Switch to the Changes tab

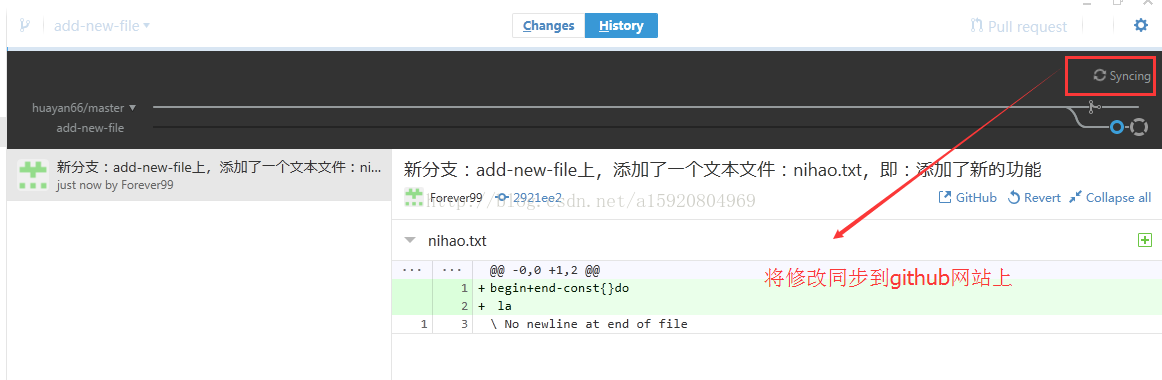click(548, 25)
